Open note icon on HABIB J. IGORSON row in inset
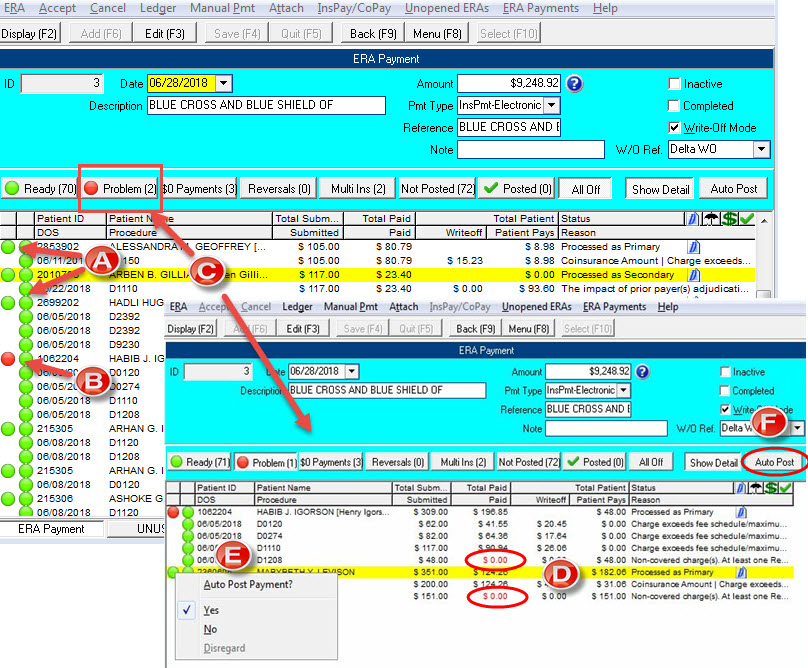The width and height of the screenshot is (808, 668). point(742,512)
